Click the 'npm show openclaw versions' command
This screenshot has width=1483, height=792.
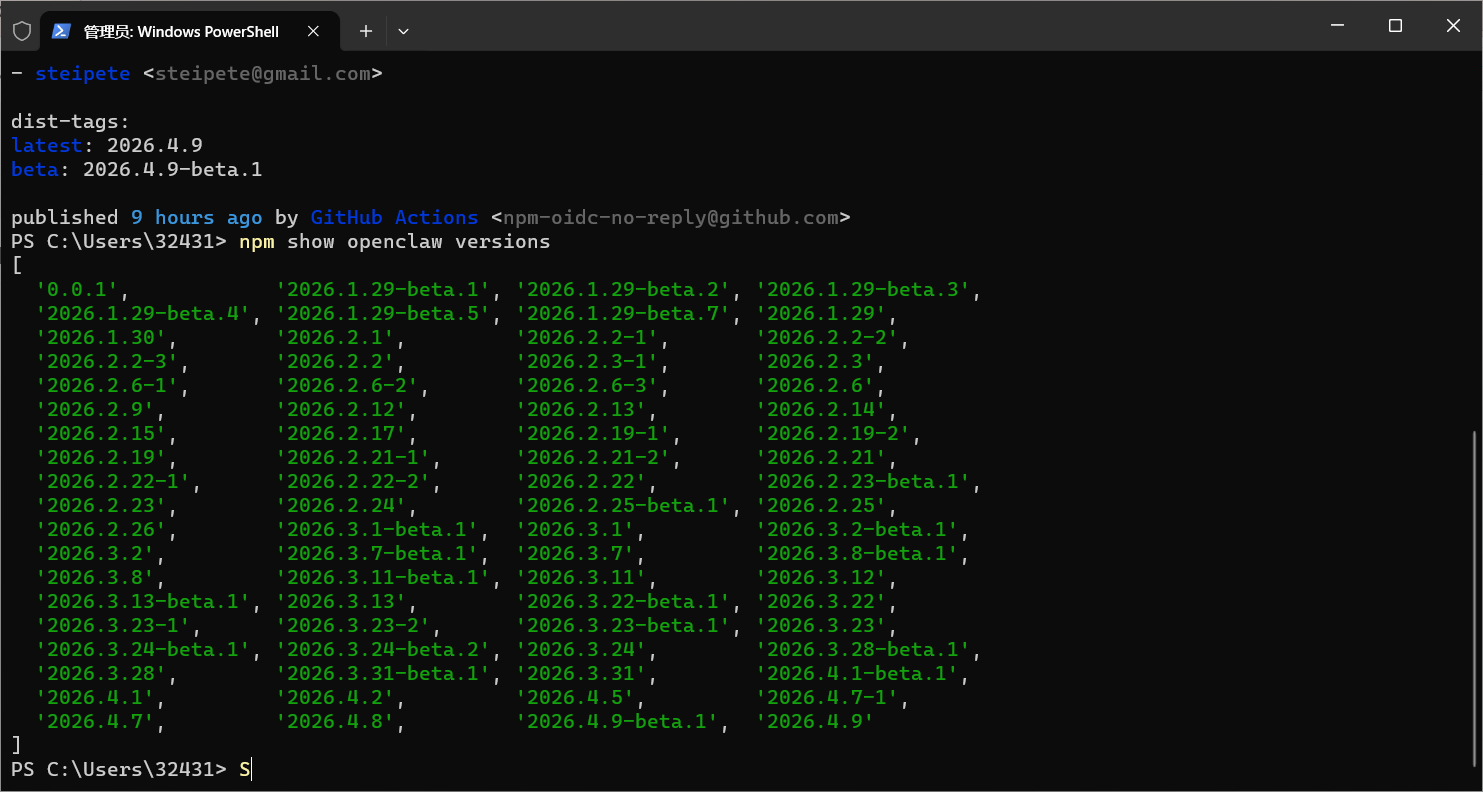(x=394, y=241)
